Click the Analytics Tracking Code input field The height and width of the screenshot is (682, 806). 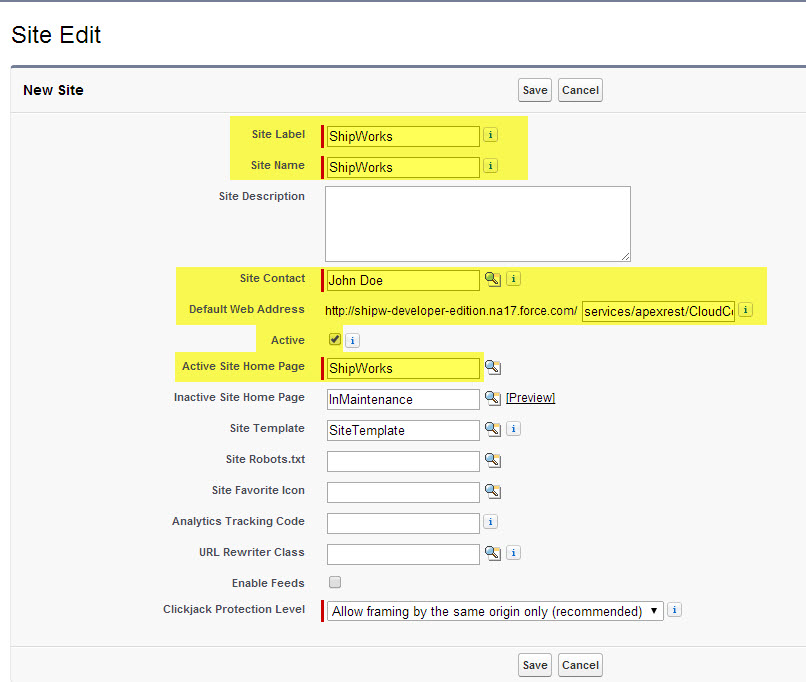403,523
